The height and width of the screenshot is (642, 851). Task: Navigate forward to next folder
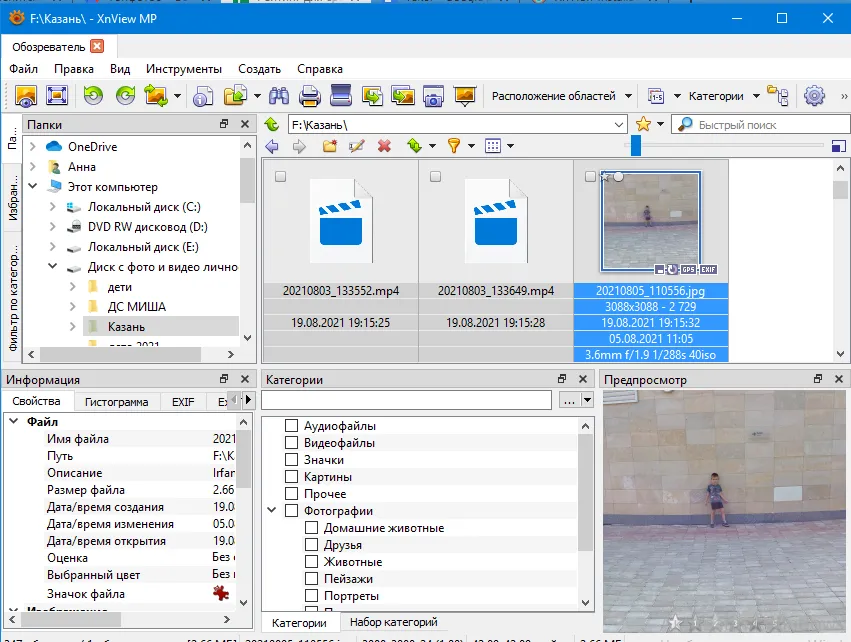(299, 145)
